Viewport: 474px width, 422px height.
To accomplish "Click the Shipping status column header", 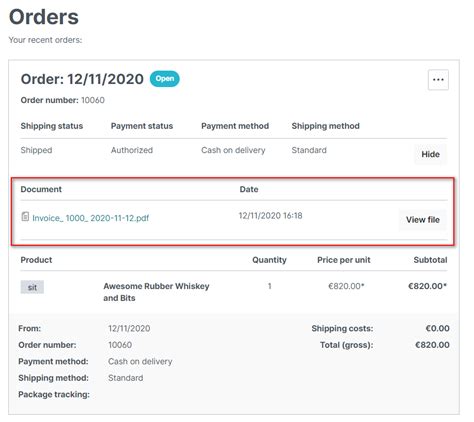I will (x=52, y=126).
